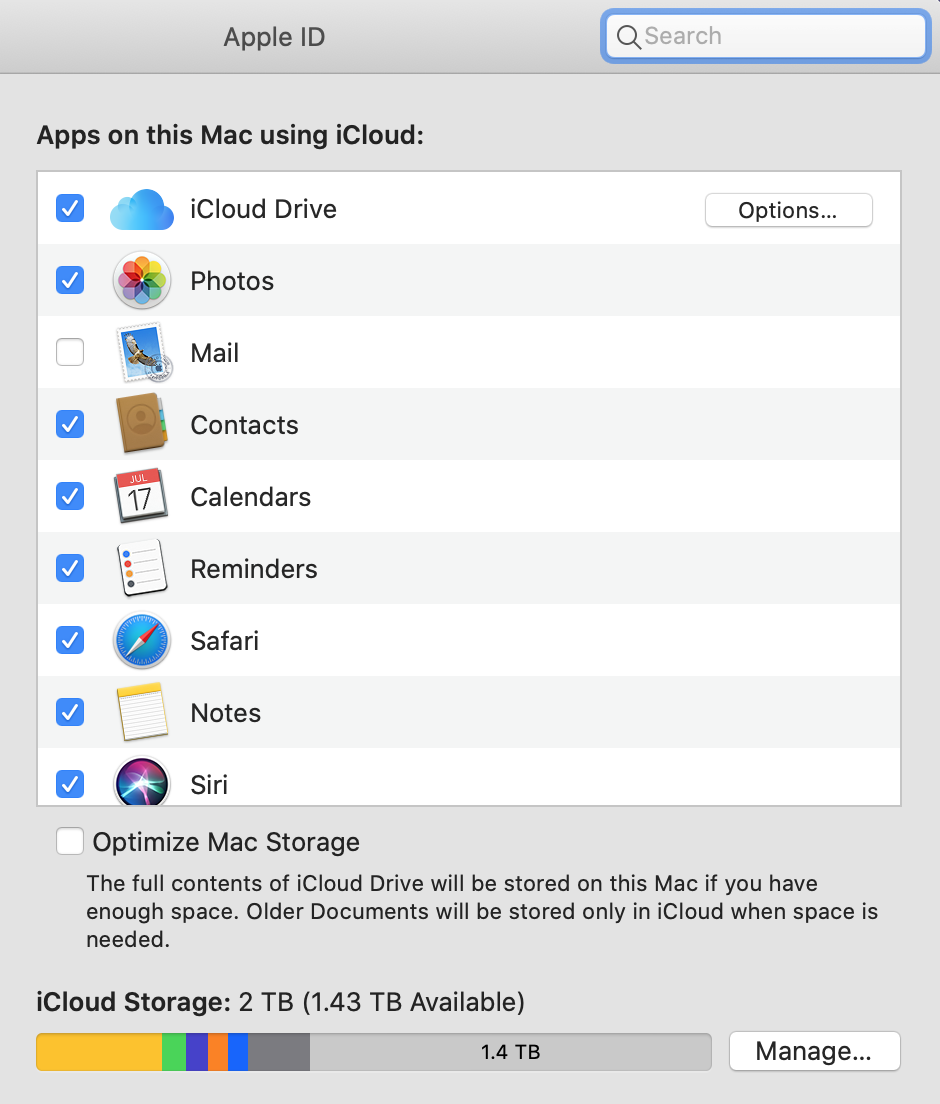Uncheck the Photos checkbox
940x1104 pixels.
click(70, 280)
